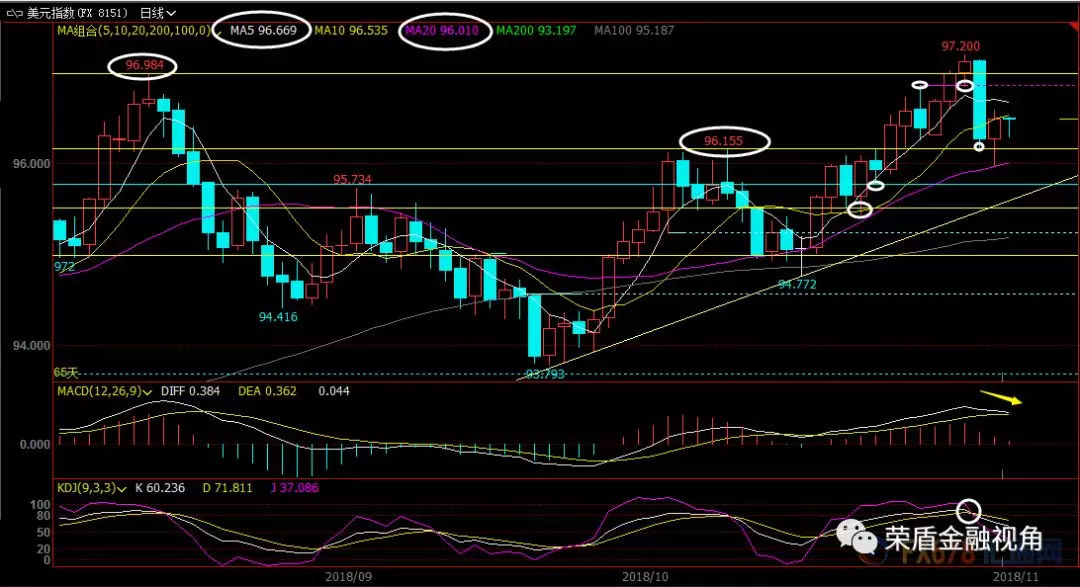
Task: Click the link icon beside 美元指数 title
Action: [15, 12]
